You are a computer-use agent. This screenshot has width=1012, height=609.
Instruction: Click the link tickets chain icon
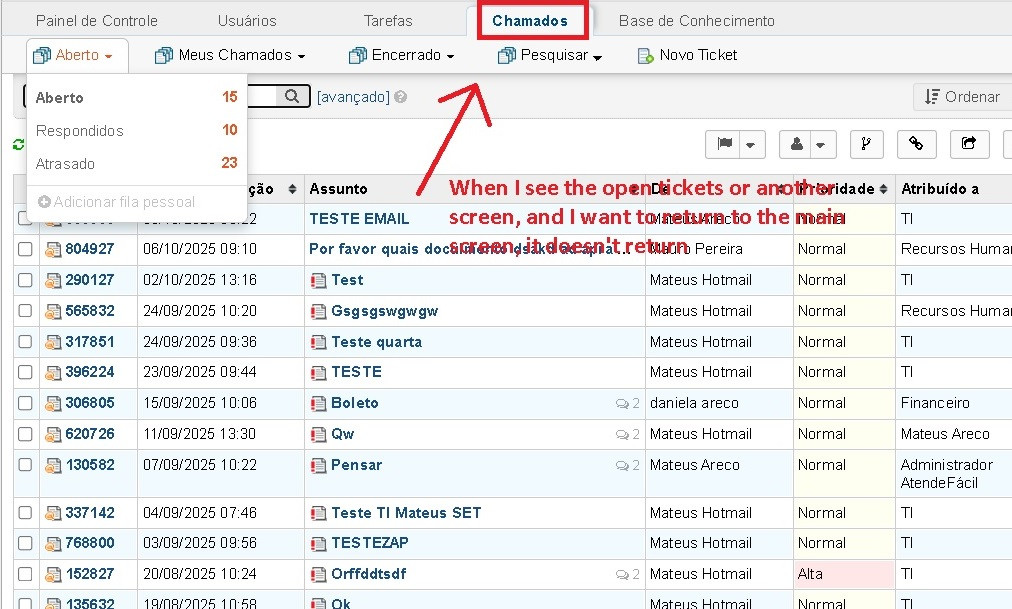click(x=916, y=144)
